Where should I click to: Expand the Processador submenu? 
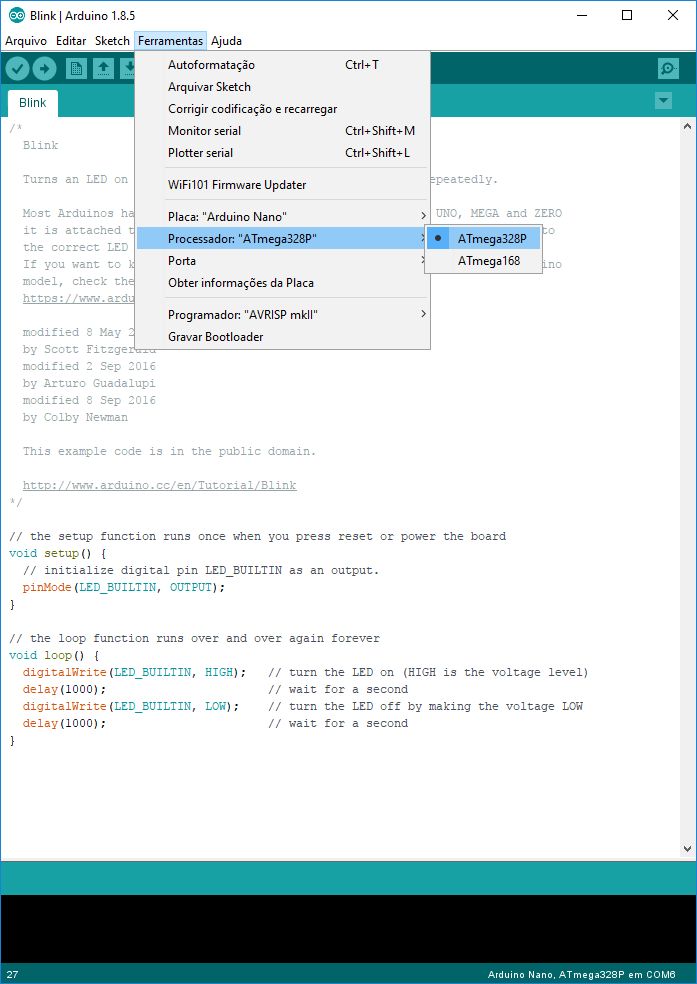click(x=283, y=238)
